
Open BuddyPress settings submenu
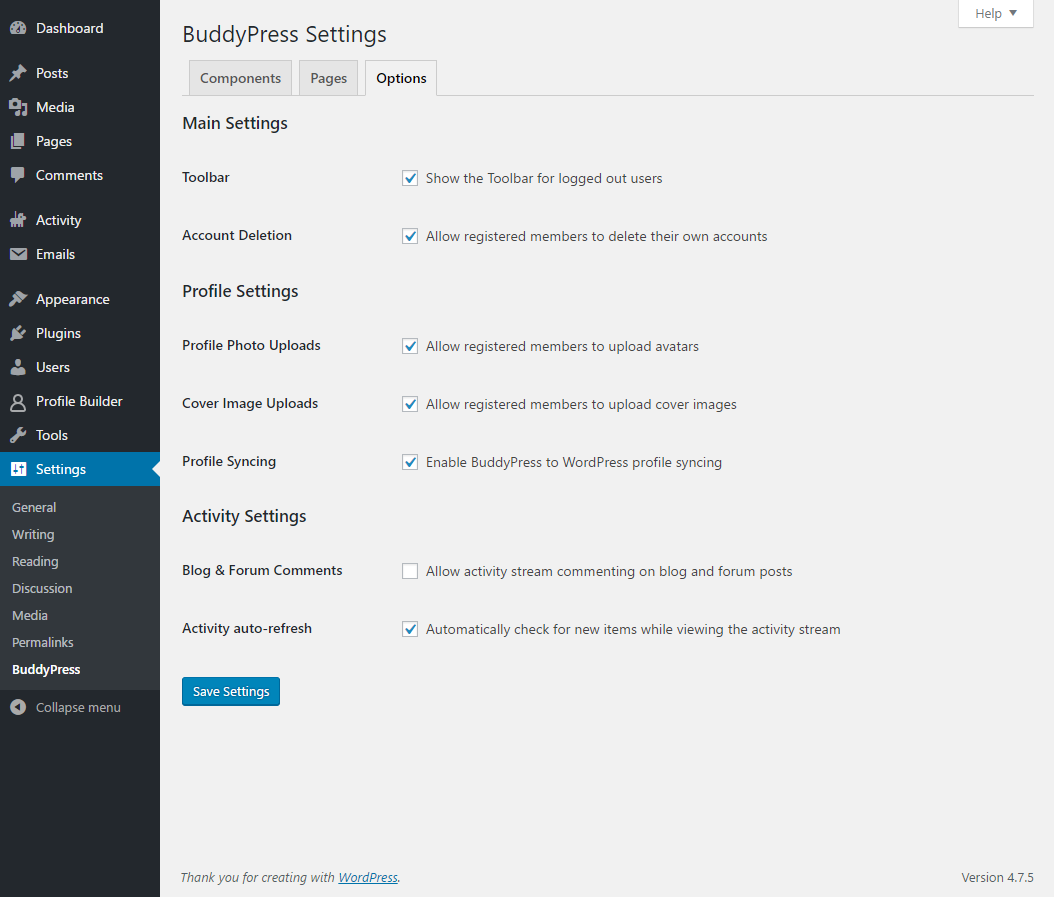coord(46,670)
